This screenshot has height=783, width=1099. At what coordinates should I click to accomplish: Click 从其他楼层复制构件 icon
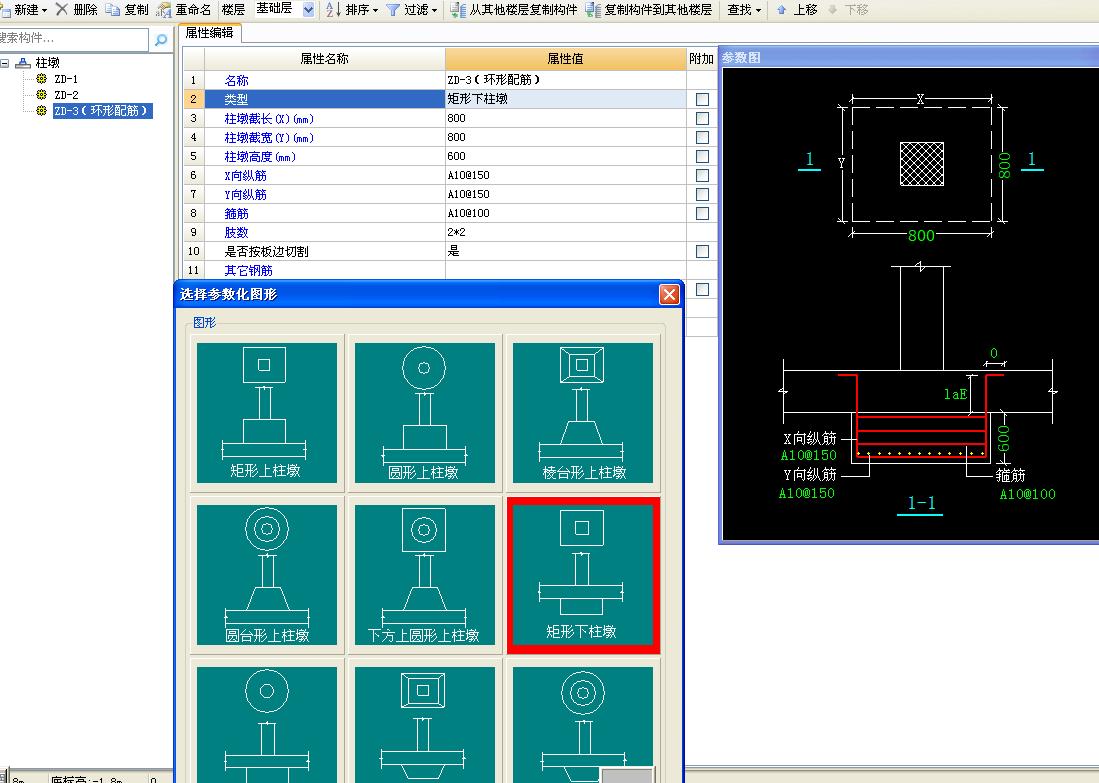click(x=458, y=10)
